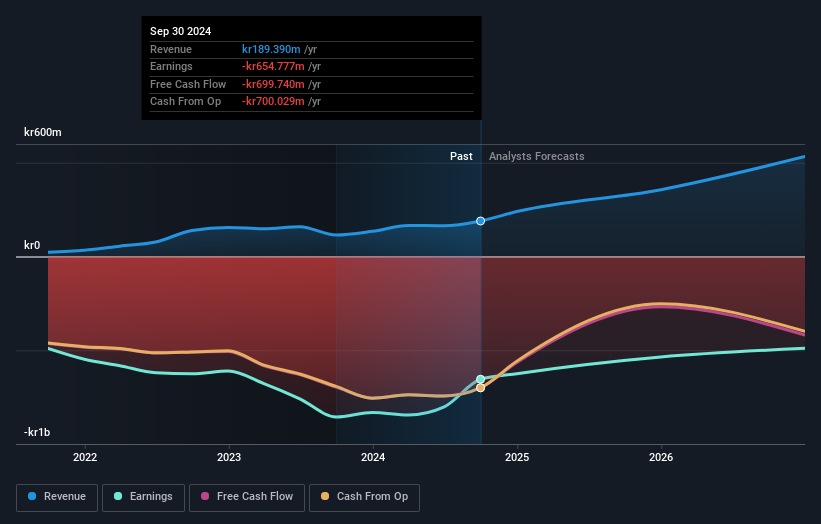Image resolution: width=821 pixels, height=524 pixels.
Task: Toggle the Cash From Op legend button
Action: (x=364, y=497)
